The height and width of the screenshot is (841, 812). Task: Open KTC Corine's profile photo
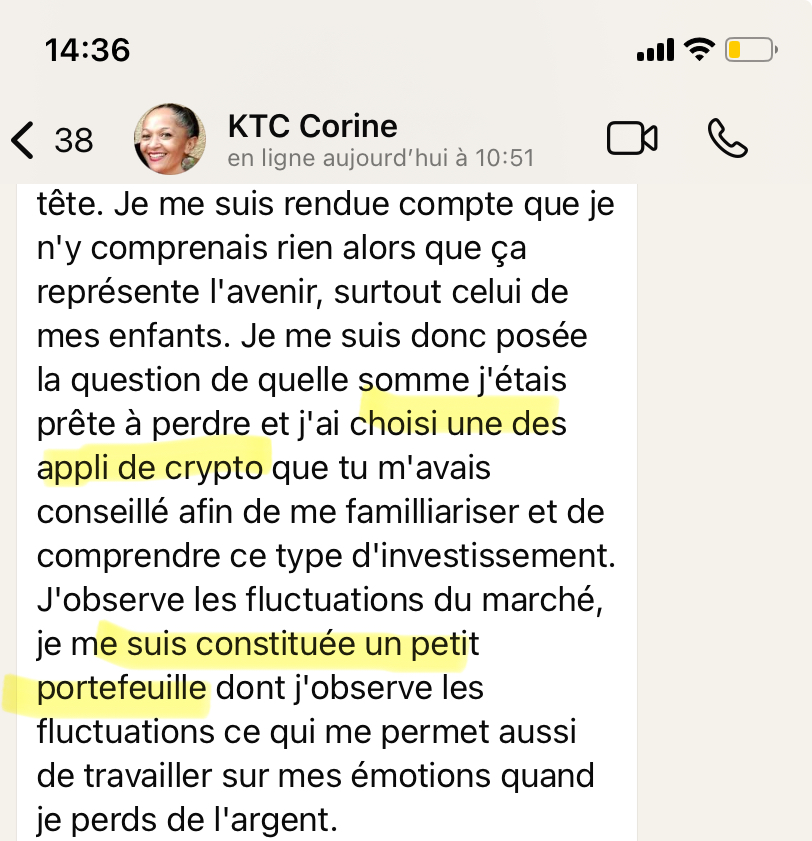170,139
